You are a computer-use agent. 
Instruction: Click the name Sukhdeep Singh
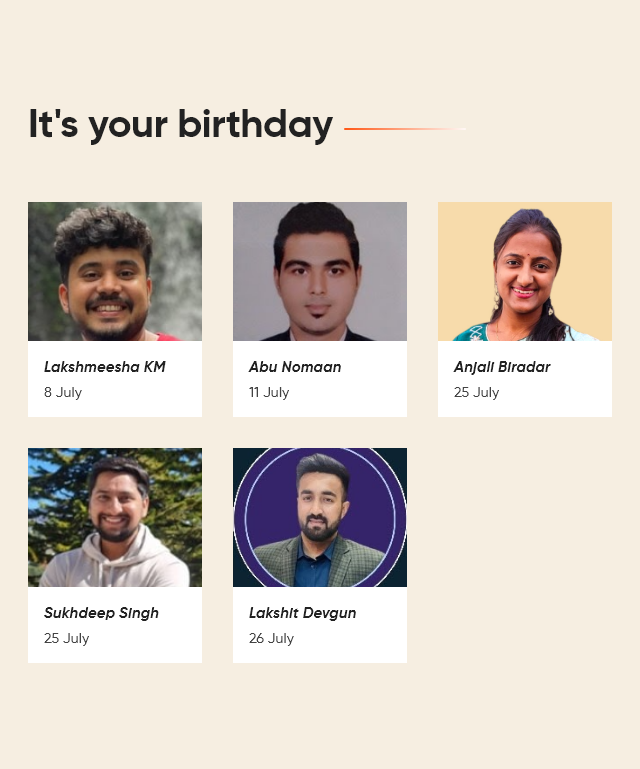101,613
